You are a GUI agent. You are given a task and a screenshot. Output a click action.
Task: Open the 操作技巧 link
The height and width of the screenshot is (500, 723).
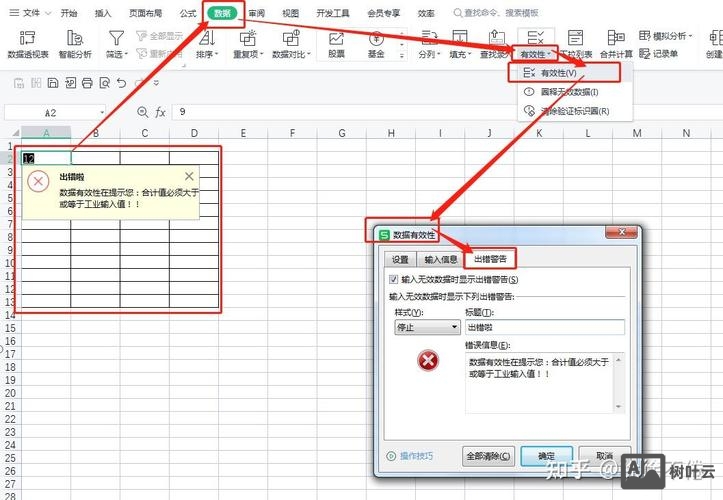tap(416, 456)
